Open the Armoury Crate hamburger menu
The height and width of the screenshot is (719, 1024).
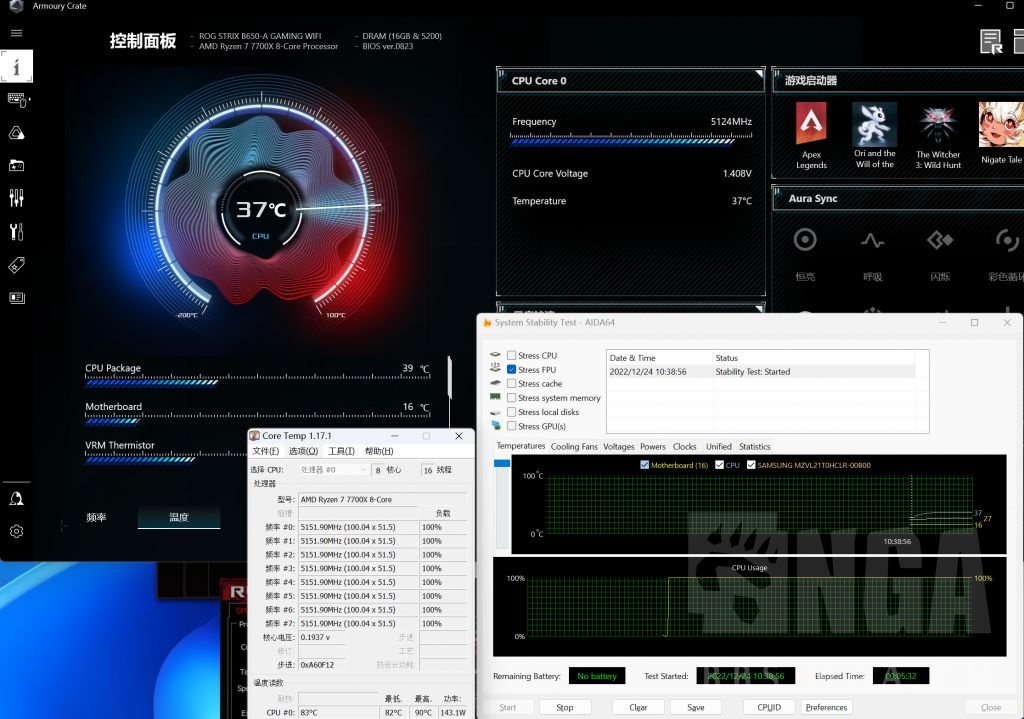click(16, 33)
